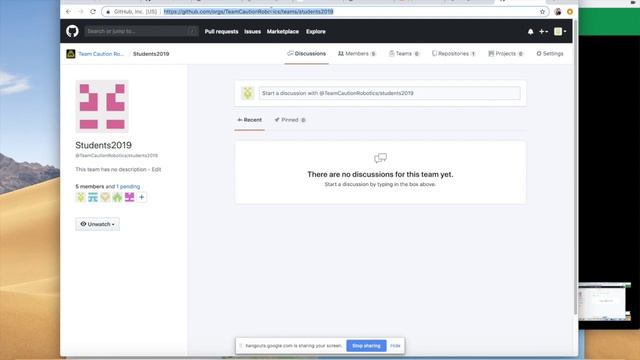Click the third member avatar
The height and width of the screenshot is (360, 640).
(x=105, y=198)
